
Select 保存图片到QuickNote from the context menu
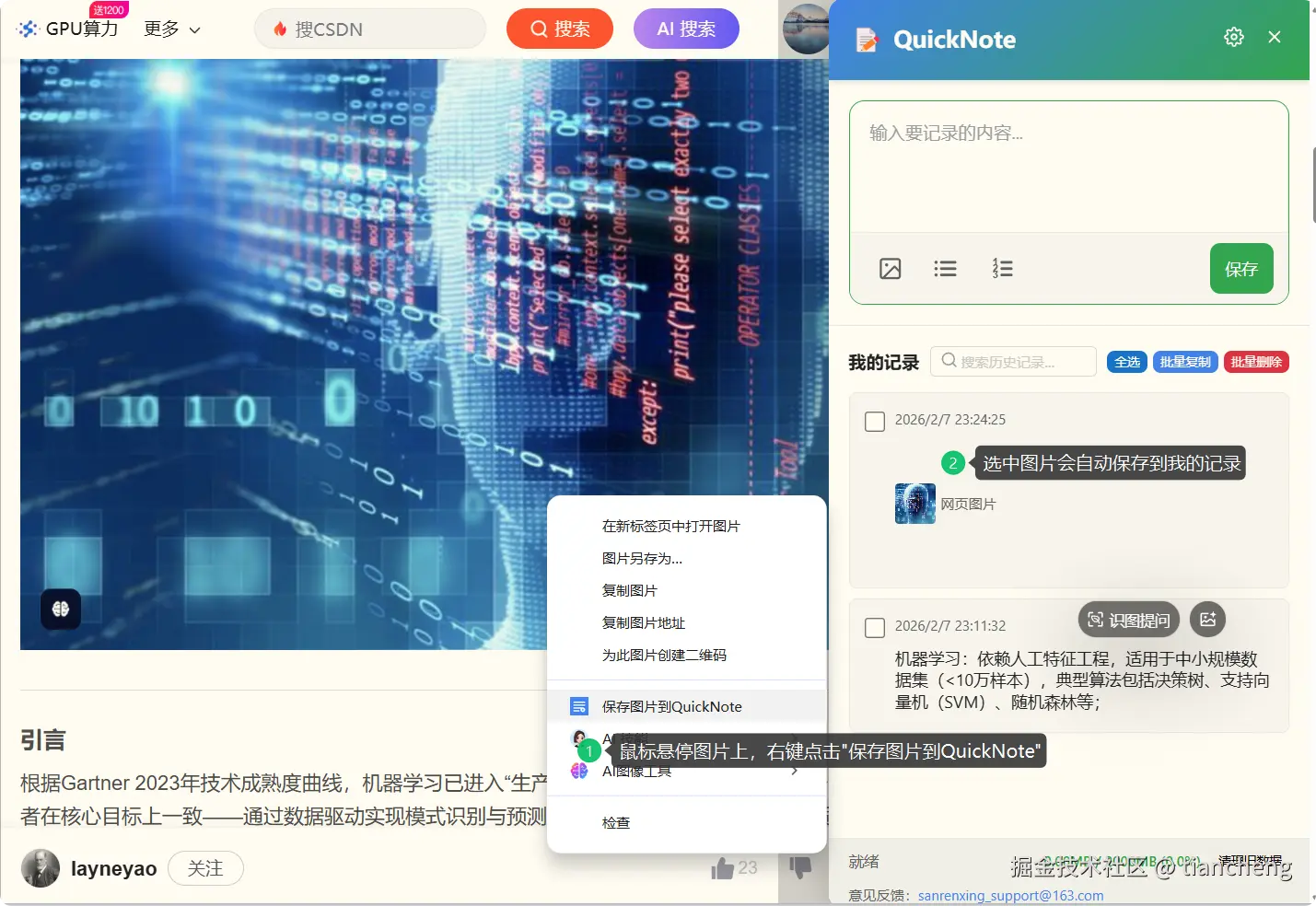(x=671, y=705)
